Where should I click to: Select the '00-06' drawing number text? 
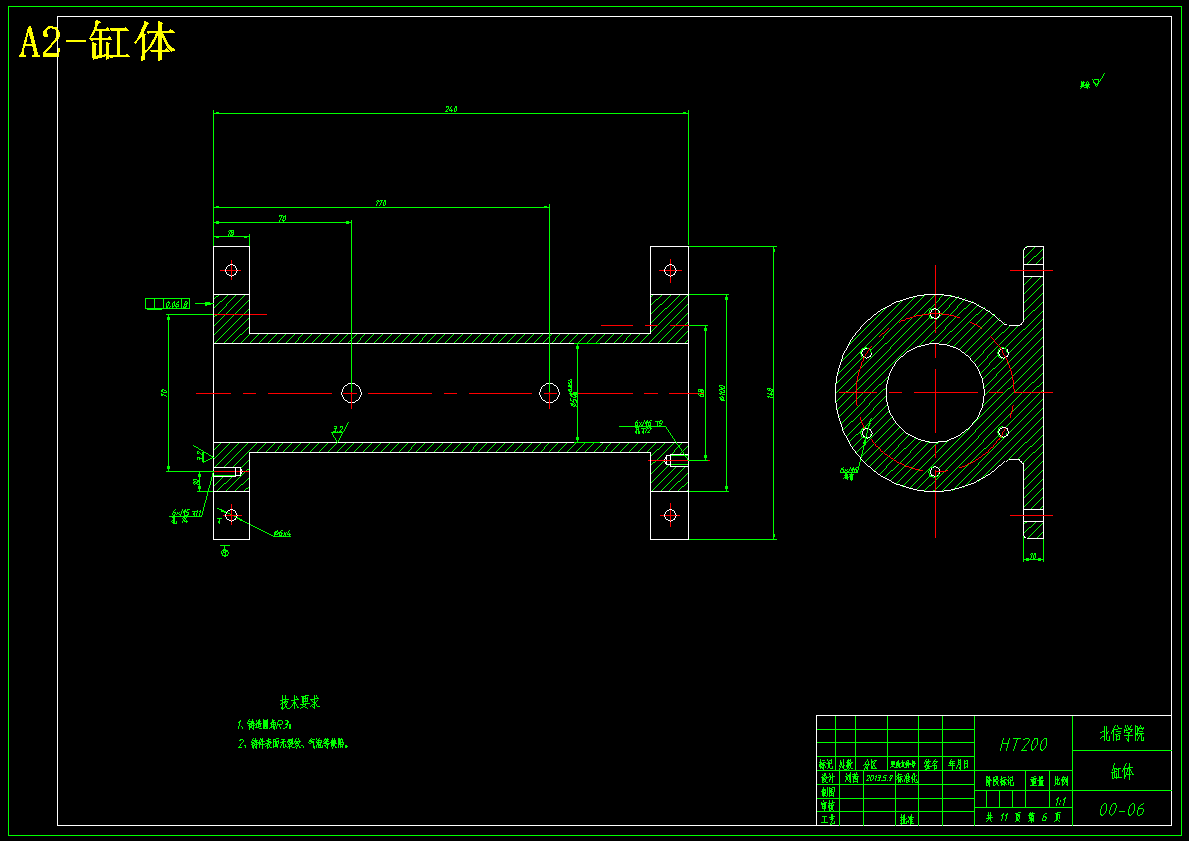(x=1122, y=809)
